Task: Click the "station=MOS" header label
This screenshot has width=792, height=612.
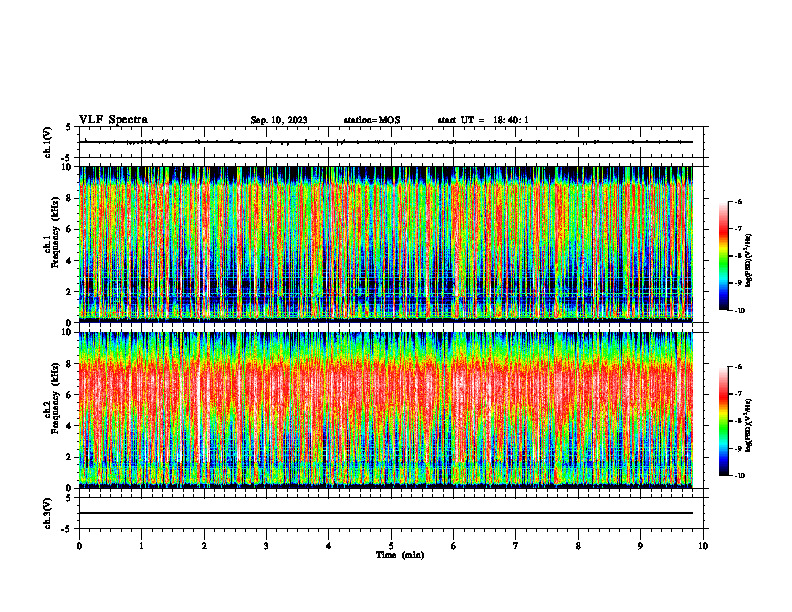Action: click(x=372, y=120)
